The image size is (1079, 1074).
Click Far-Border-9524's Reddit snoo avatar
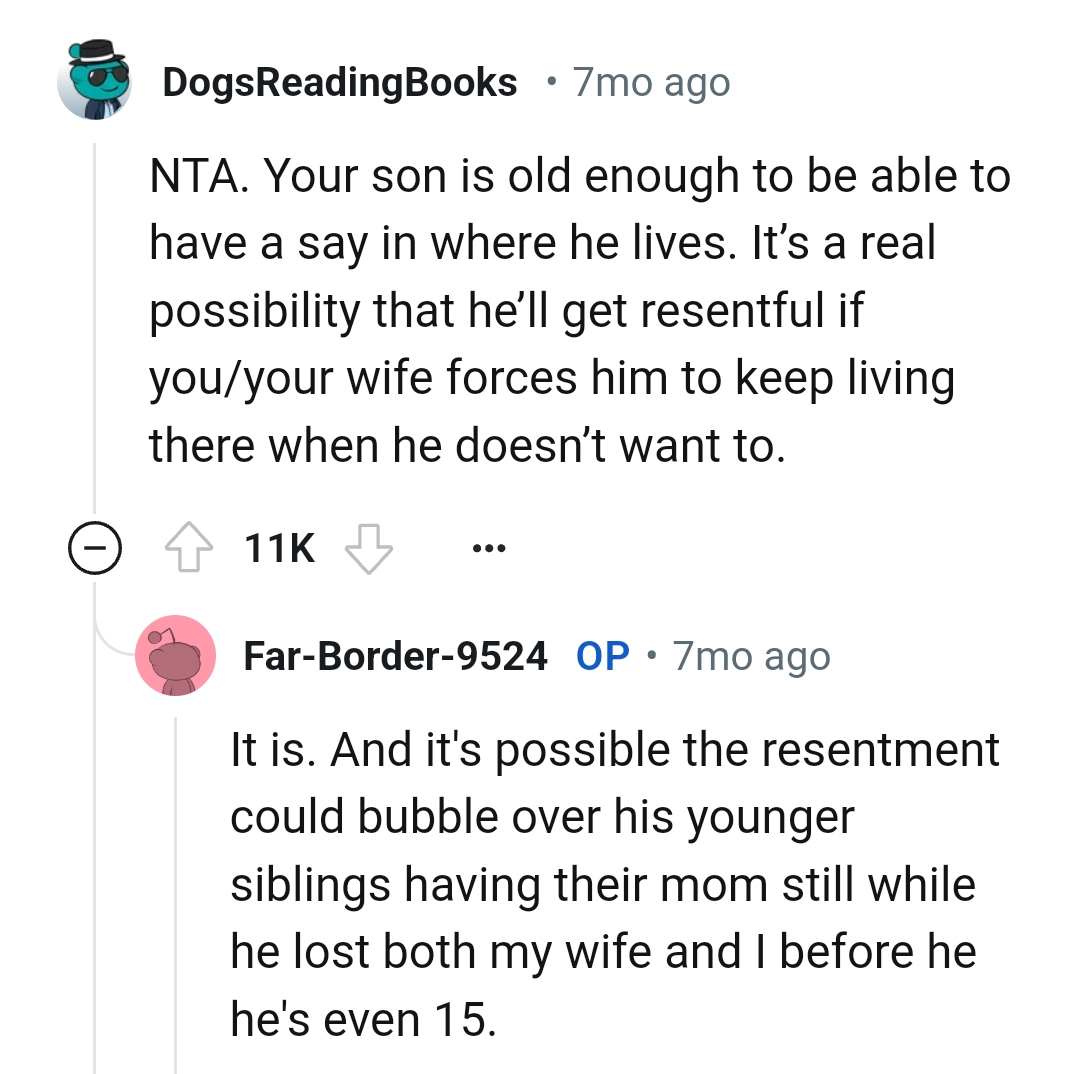(176, 656)
